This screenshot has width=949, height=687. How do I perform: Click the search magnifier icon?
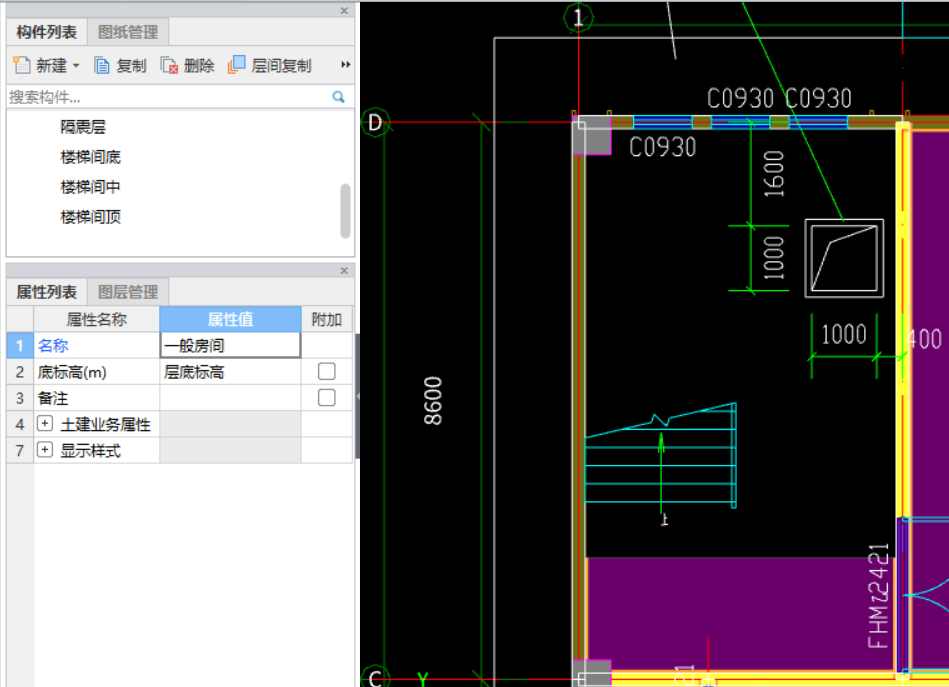tap(339, 97)
